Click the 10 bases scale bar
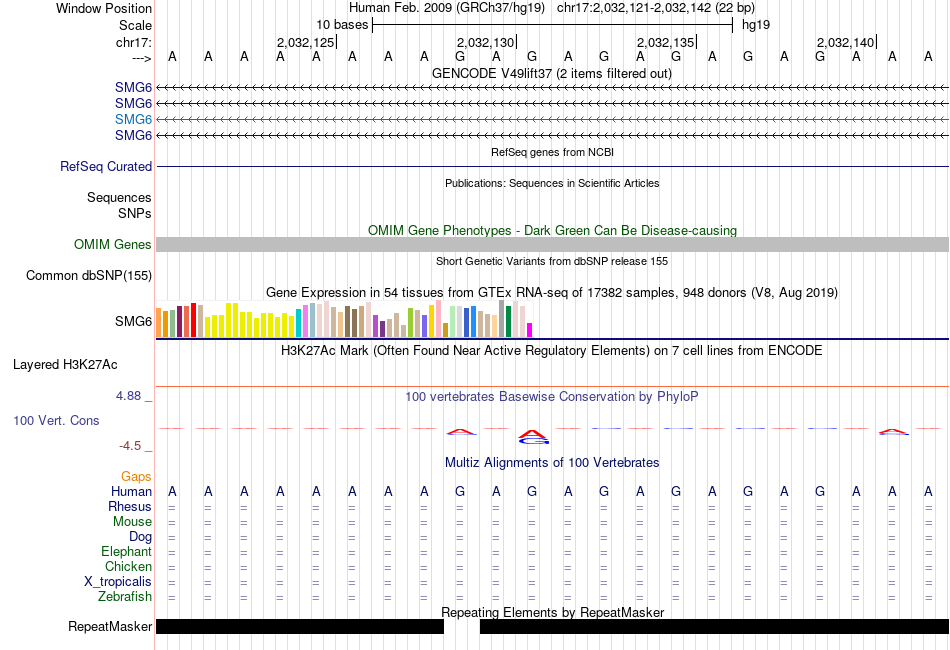The height and width of the screenshot is (650, 950). point(553,25)
